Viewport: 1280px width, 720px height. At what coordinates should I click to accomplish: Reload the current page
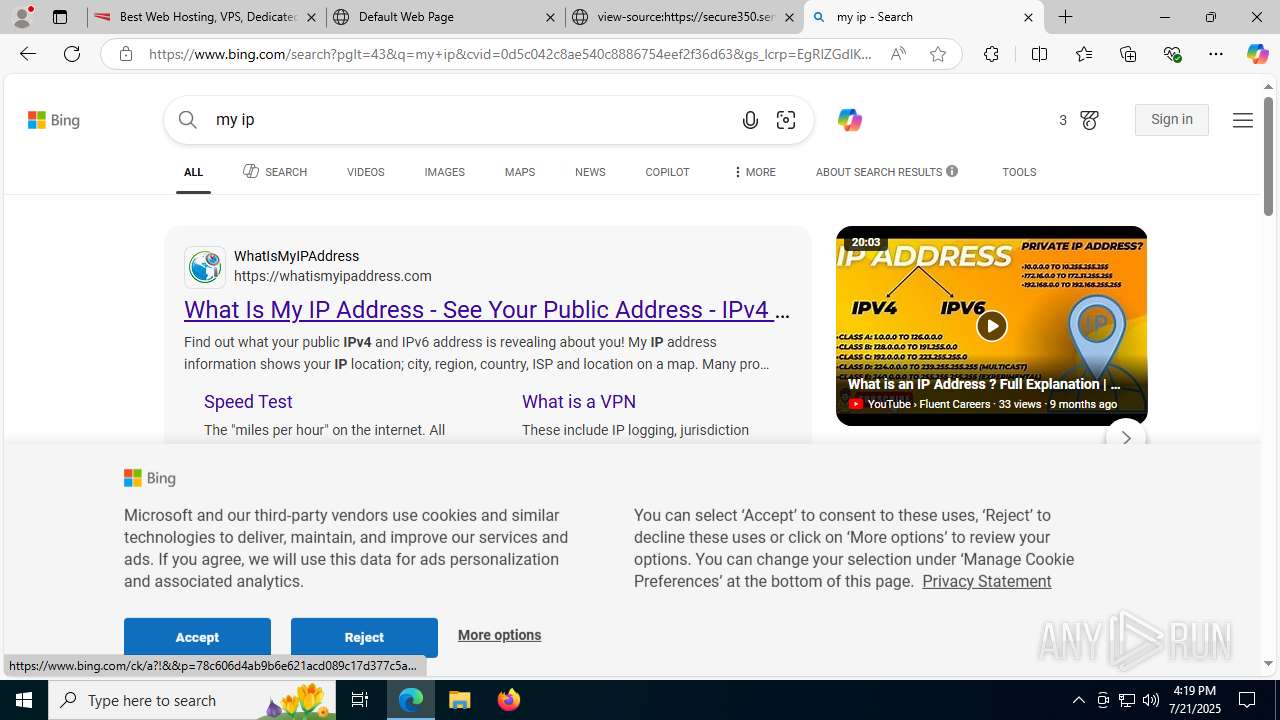[72, 54]
